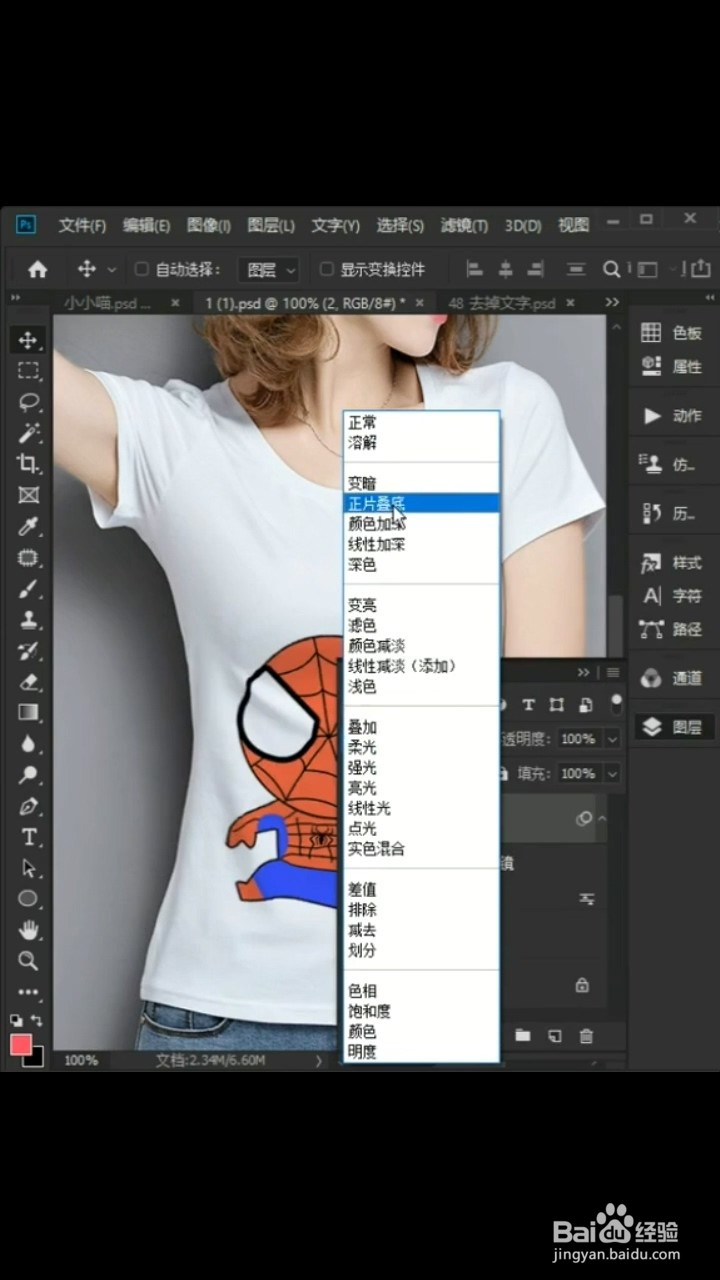This screenshot has width=720, height=1280.
Task: Create a new group folder in the layers panel
Action: (523, 1036)
